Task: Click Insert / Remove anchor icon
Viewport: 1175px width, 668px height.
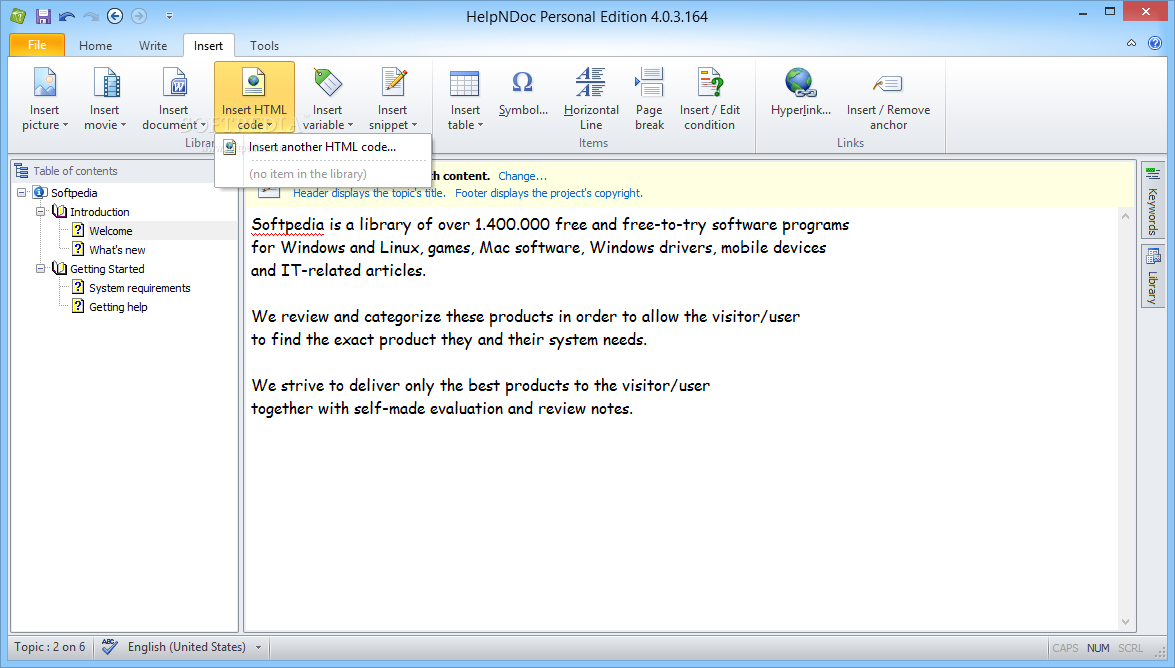Action: click(888, 83)
